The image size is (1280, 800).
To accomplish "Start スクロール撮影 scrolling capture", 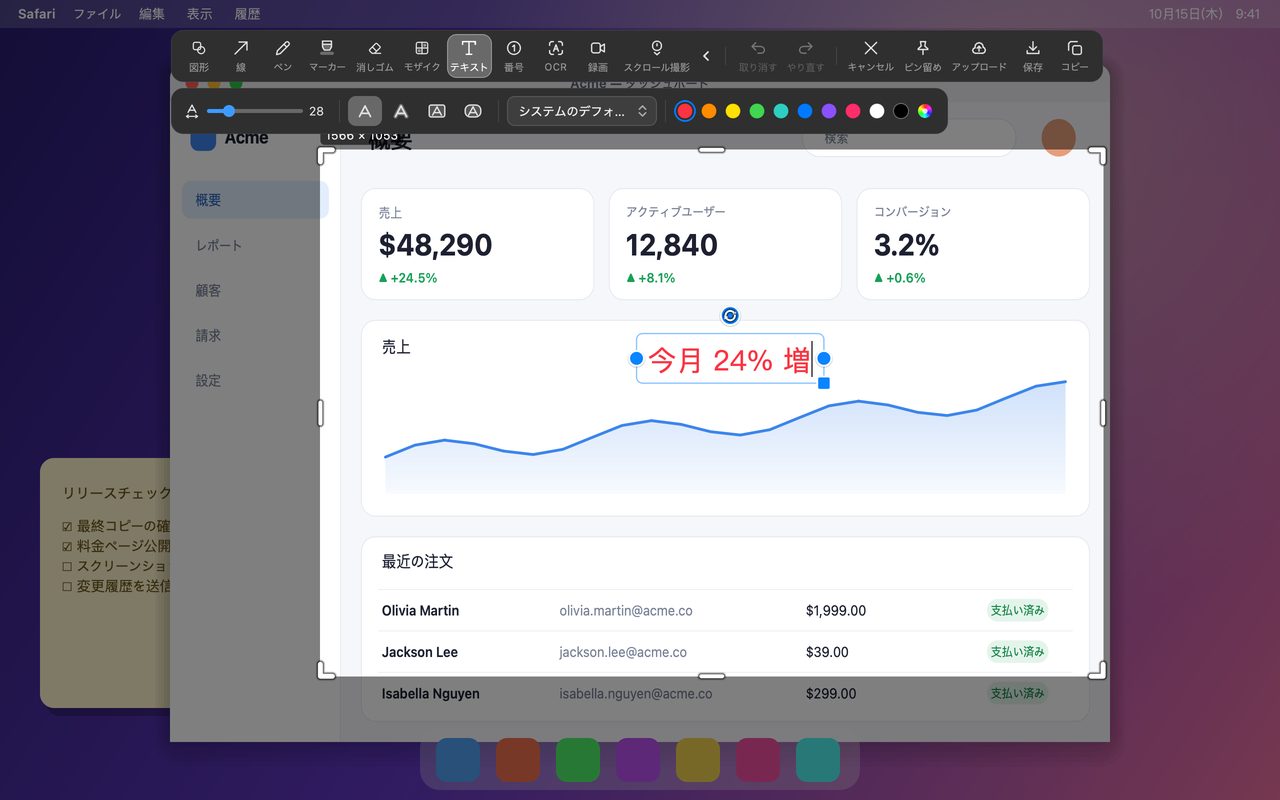I will tap(657, 56).
